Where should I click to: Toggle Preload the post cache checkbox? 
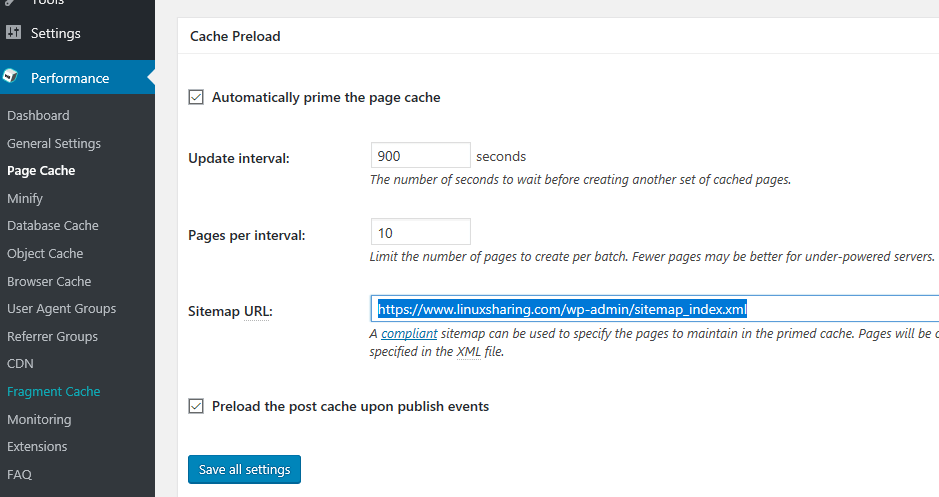point(196,406)
